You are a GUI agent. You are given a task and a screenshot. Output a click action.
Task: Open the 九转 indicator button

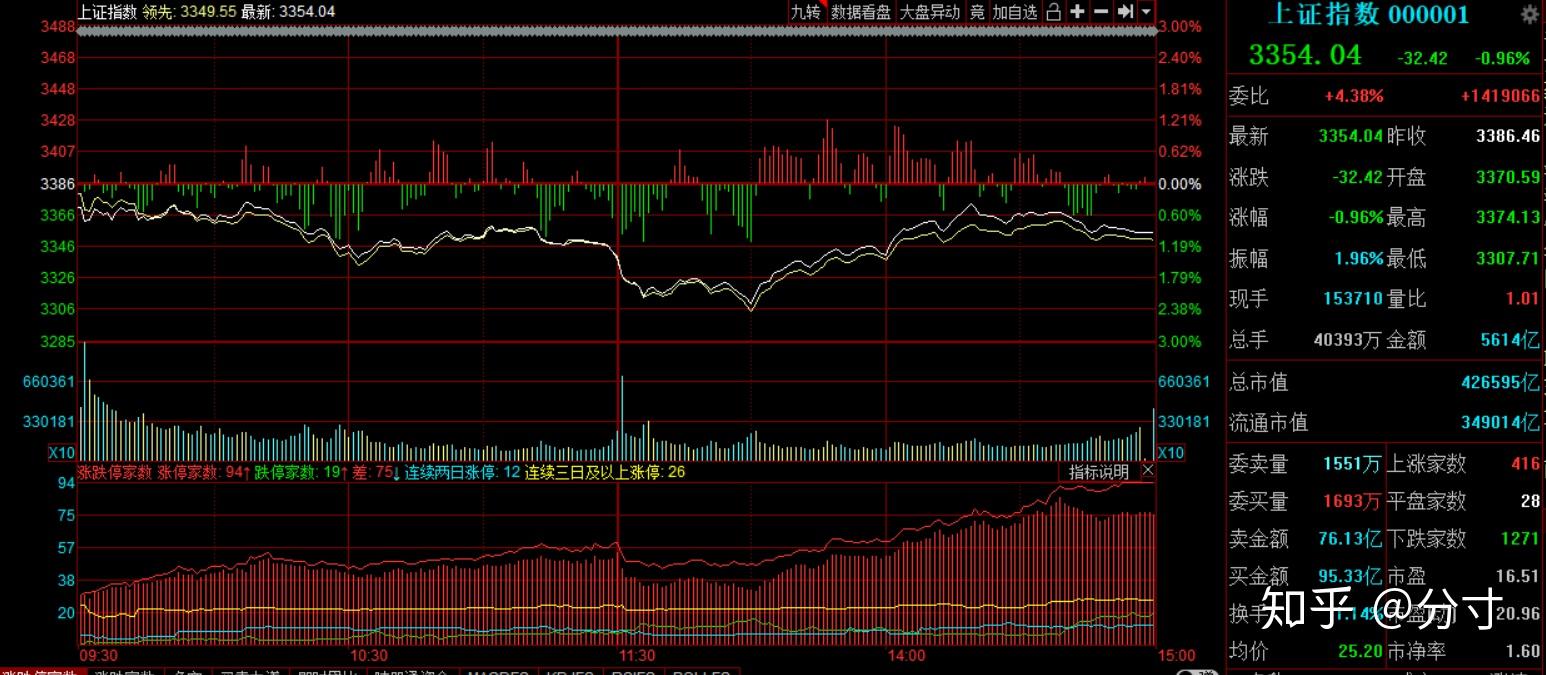(x=805, y=12)
